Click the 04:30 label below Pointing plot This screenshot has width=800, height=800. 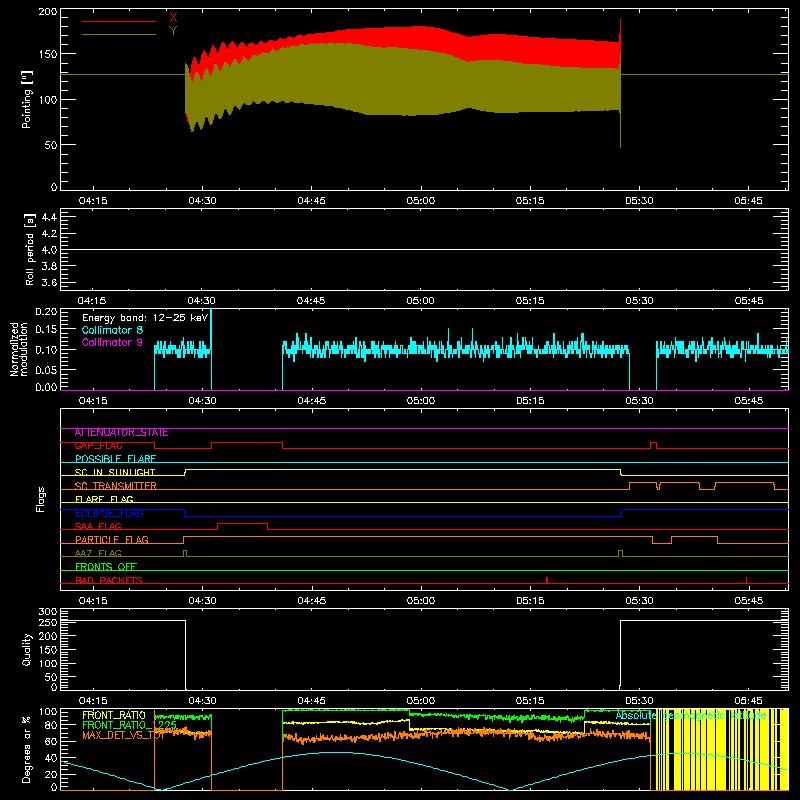pyautogui.click(x=202, y=201)
